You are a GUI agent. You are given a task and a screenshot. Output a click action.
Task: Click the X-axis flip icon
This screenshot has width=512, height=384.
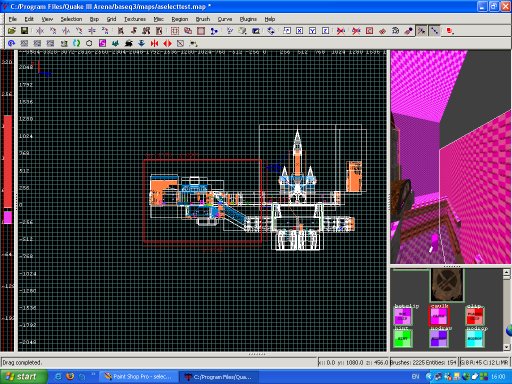tap(40, 31)
